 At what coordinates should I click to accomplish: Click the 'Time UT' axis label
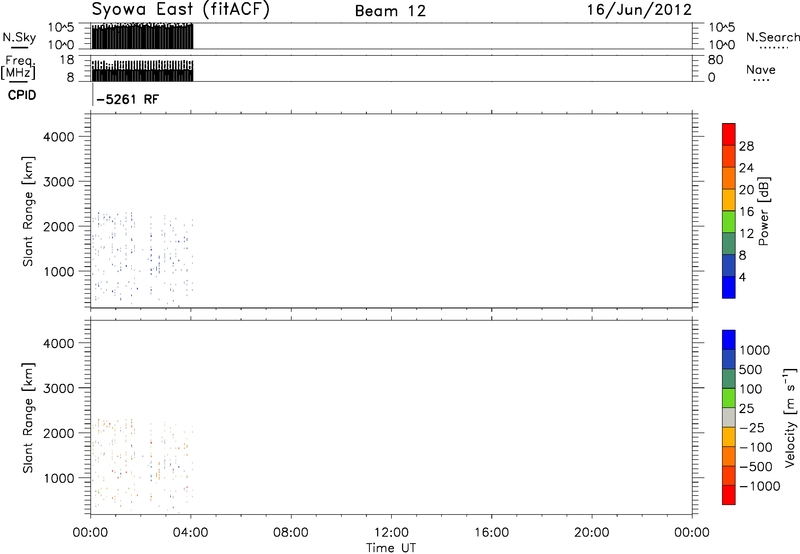[391, 548]
